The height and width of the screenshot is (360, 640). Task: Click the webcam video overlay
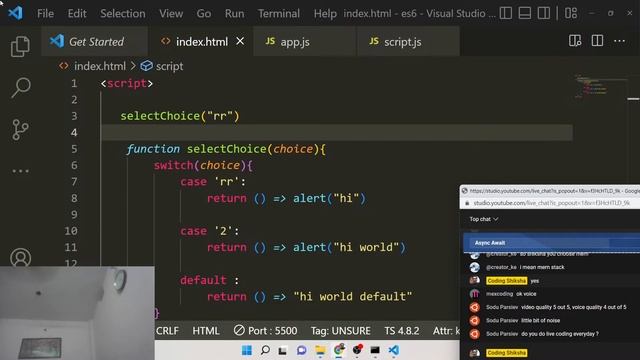(x=77, y=313)
